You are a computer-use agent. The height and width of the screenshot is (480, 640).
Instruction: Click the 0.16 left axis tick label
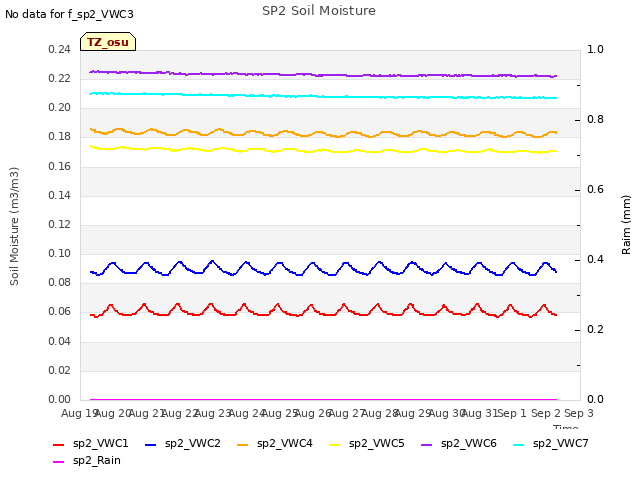[60, 167]
